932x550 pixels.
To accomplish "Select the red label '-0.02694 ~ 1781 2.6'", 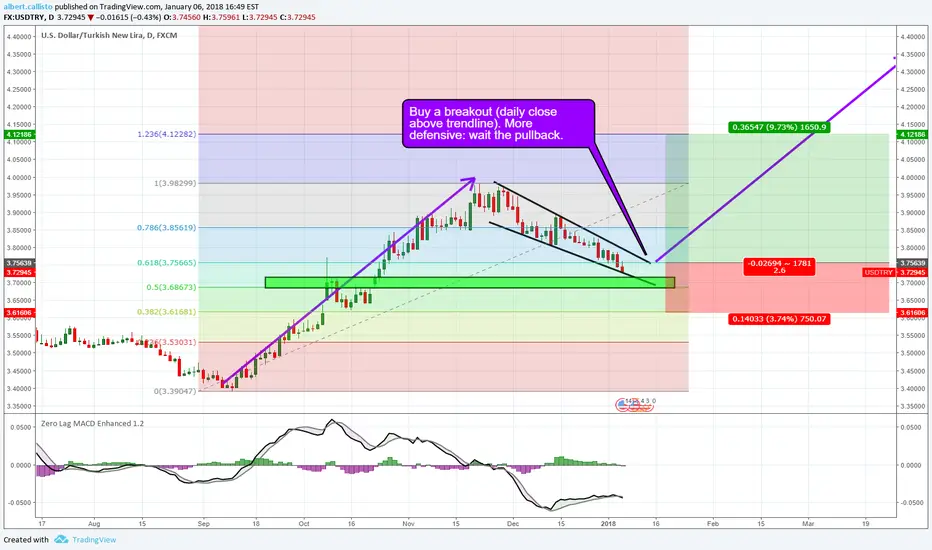I will (x=779, y=266).
